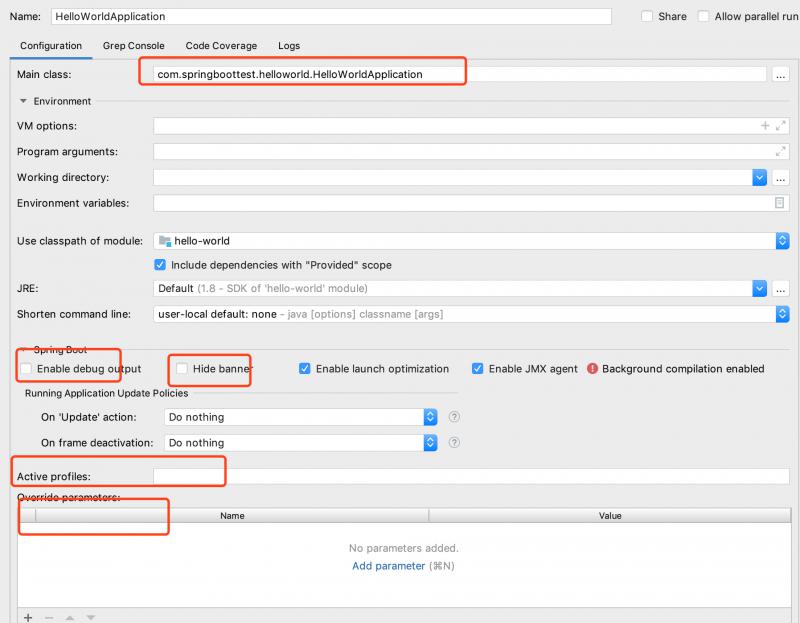Add override parameter with plus button
800x623 pixels.
[28, 617]
